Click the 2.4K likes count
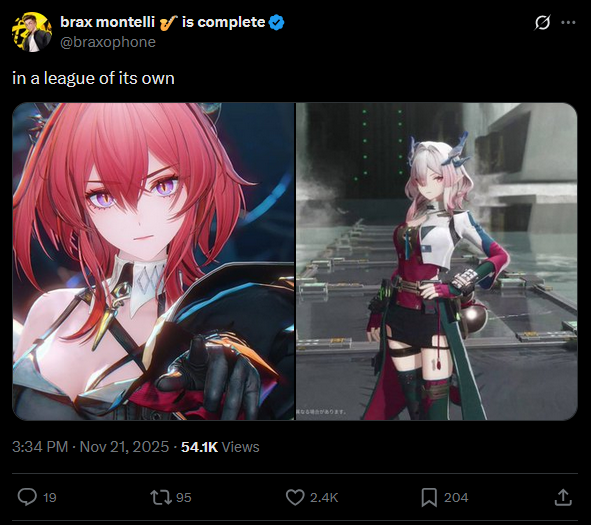This screenshot has width=591, height=525. [x=324, y=498]
